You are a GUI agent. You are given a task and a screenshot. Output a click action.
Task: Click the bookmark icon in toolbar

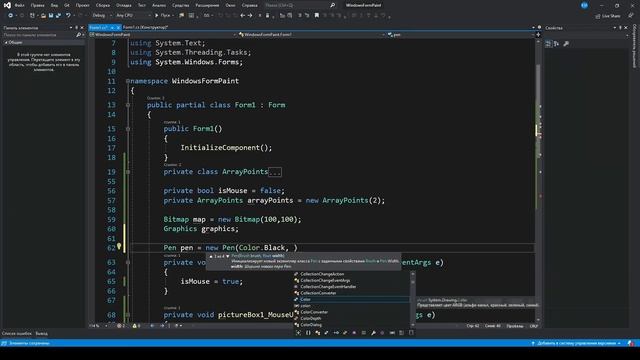click(316, 16)
